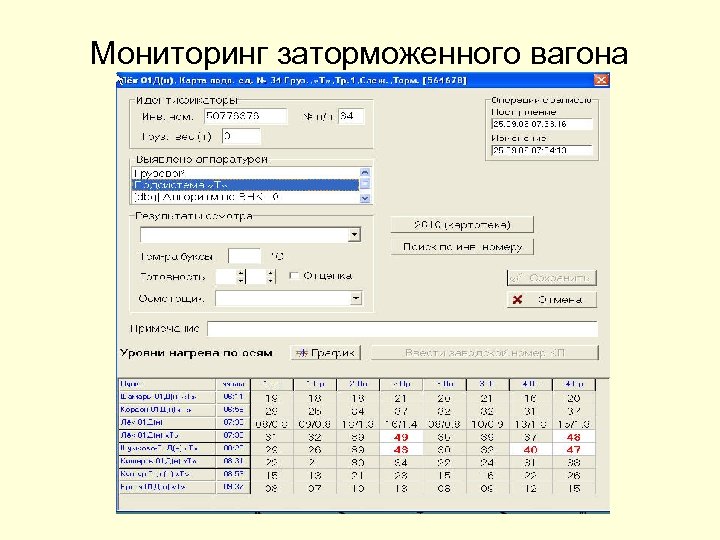Click the Отмена button
The image size is (720, 540).
click(x=551, y=299)
